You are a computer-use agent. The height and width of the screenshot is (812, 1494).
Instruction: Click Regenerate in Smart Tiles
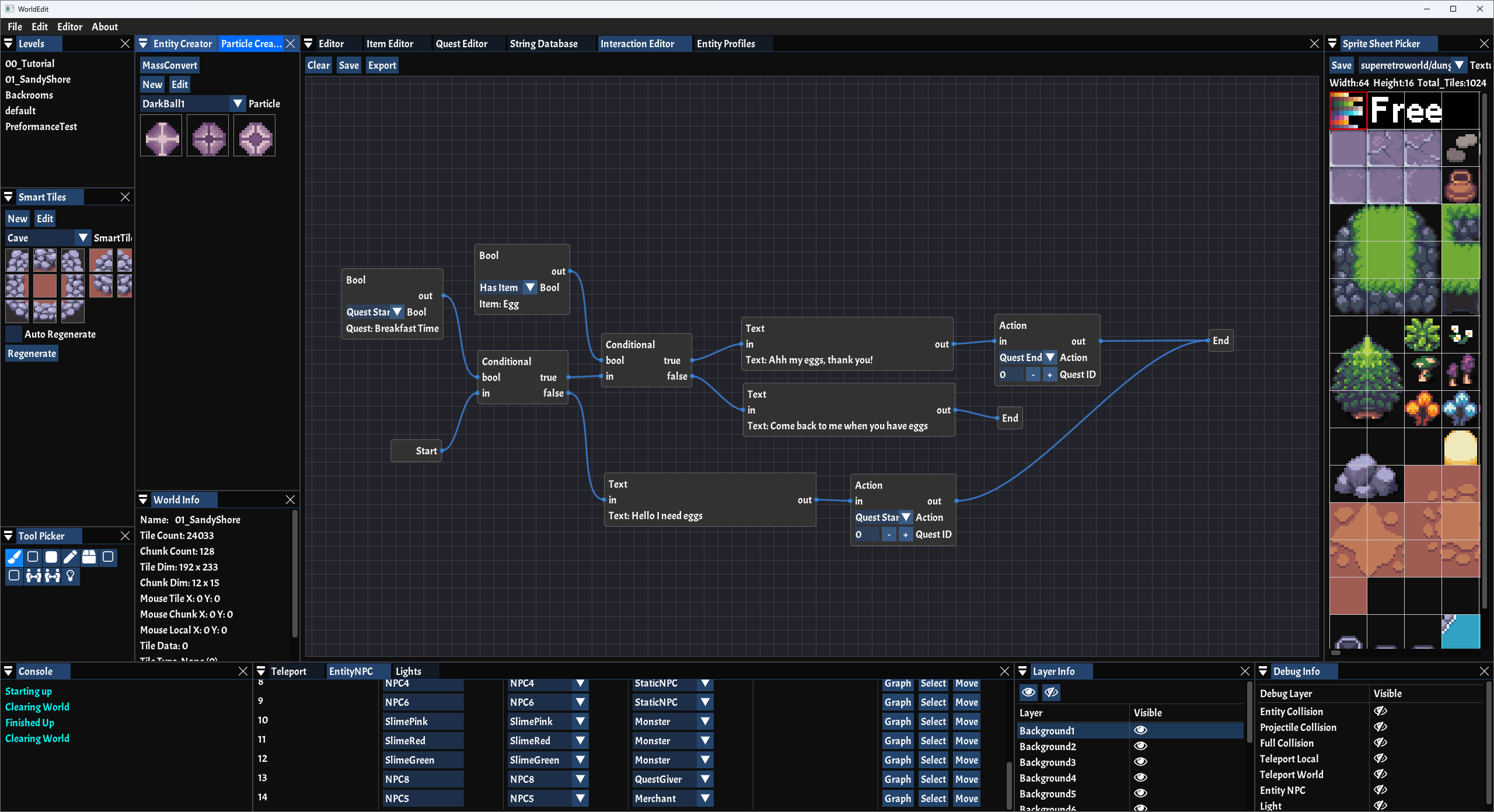pos(32,353)
